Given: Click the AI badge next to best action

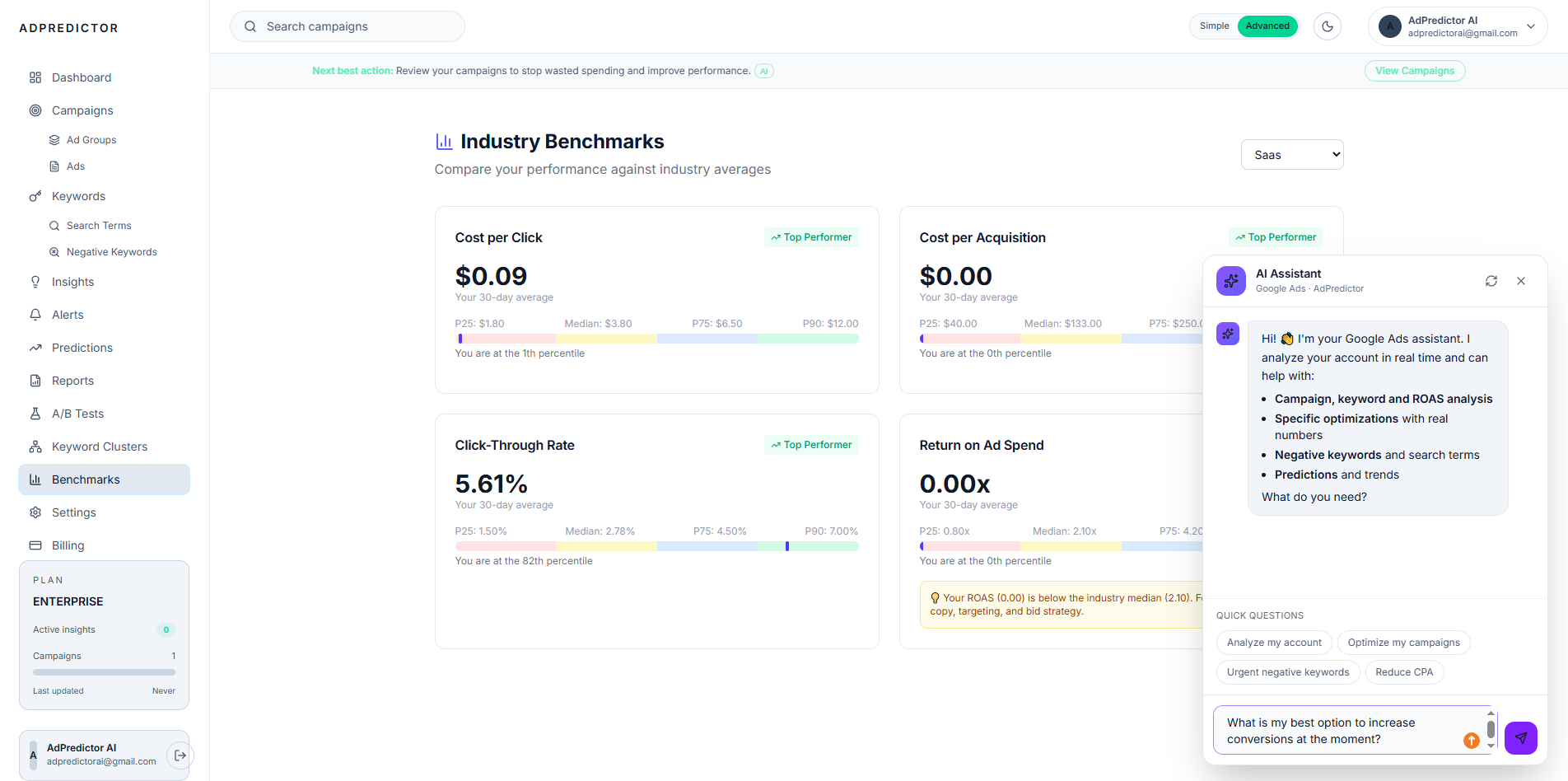Looking at the screenshot, I should (764, 71).
